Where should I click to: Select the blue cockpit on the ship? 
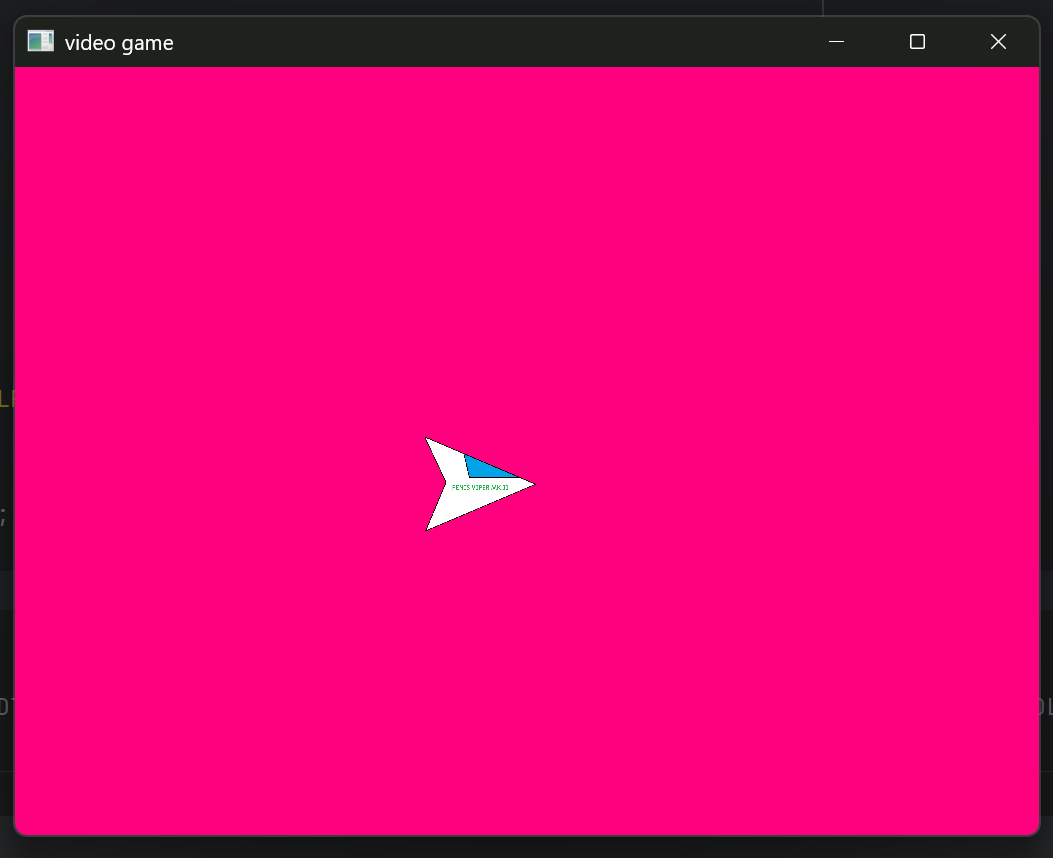pyautogui.click(x=485, y=467)
